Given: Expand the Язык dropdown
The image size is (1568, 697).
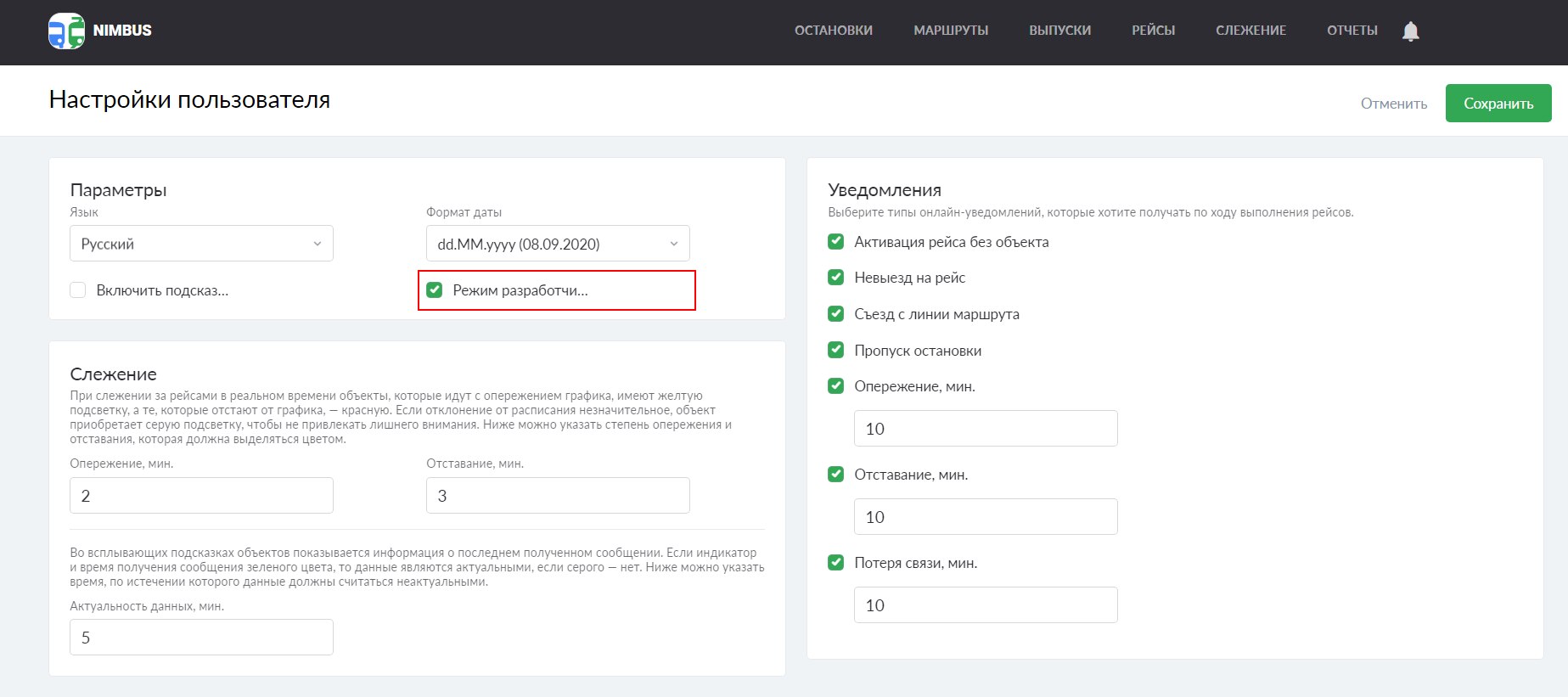Looking at the screenshot, I should [x=201, y=244].
